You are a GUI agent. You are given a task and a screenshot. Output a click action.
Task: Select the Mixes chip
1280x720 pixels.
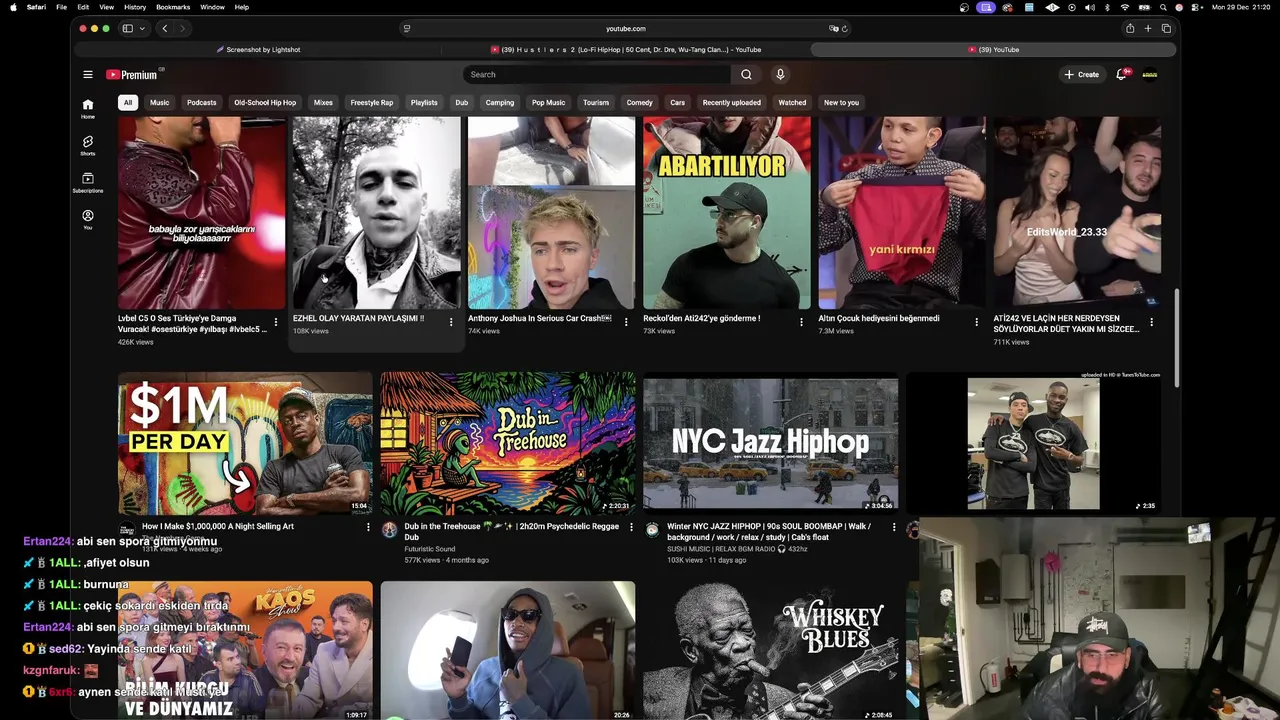pos(323,102)
